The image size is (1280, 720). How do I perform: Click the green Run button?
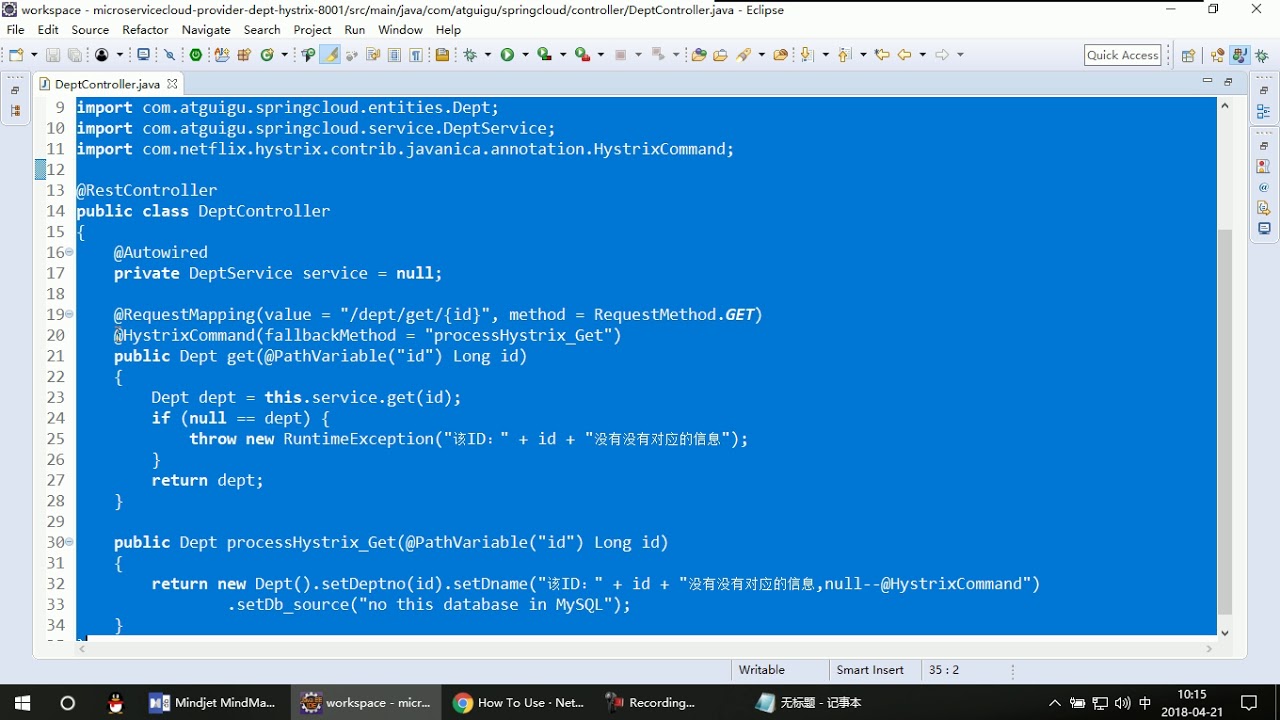point(507,55)
